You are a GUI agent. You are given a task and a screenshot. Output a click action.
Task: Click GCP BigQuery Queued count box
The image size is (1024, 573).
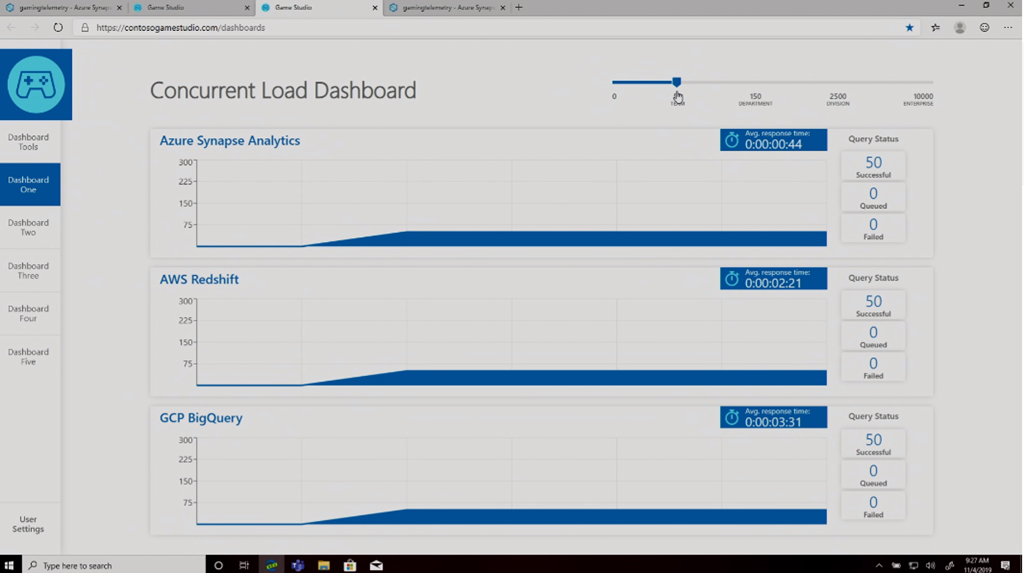click(873, 474)
